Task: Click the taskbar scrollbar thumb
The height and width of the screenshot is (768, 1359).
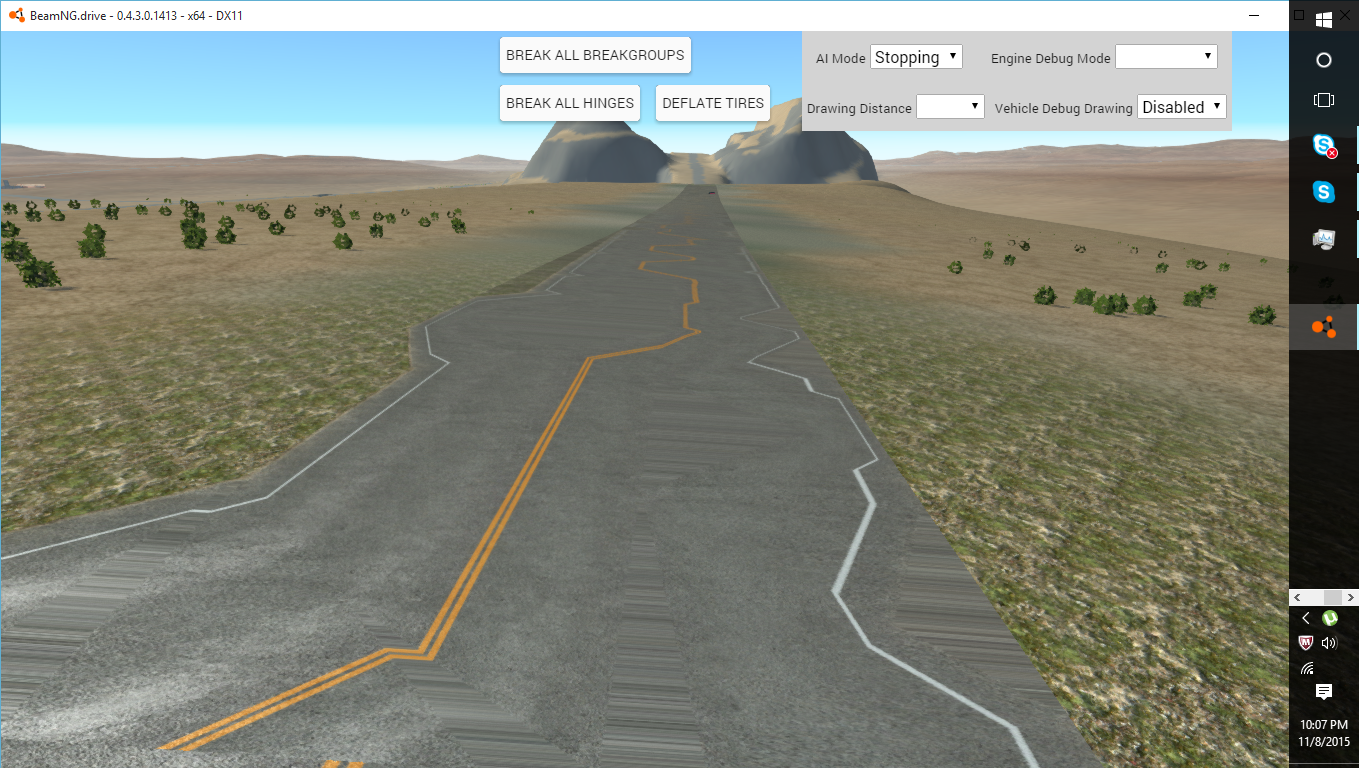Action: click(1331, 597)
